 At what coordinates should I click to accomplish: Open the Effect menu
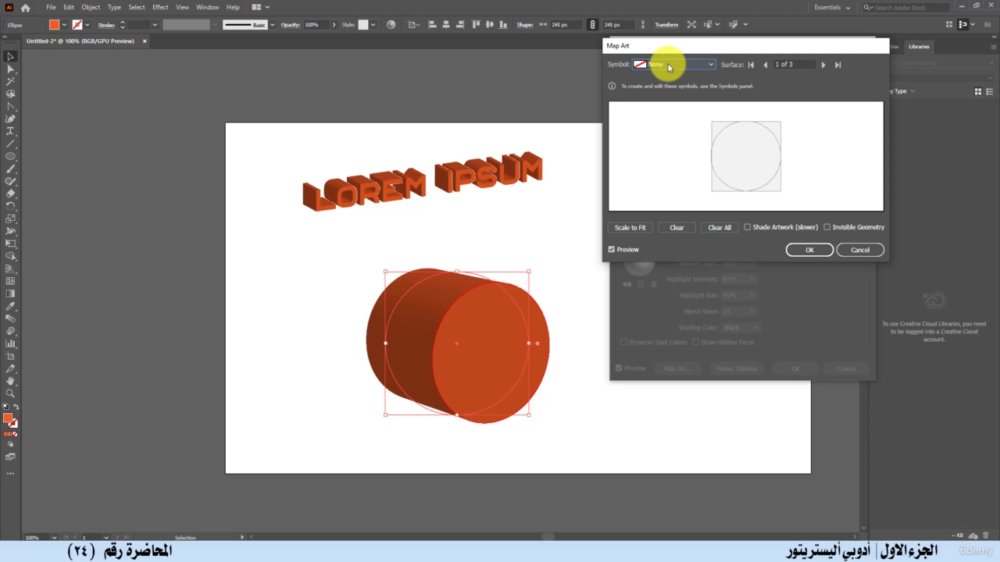[x=160, y=8]
